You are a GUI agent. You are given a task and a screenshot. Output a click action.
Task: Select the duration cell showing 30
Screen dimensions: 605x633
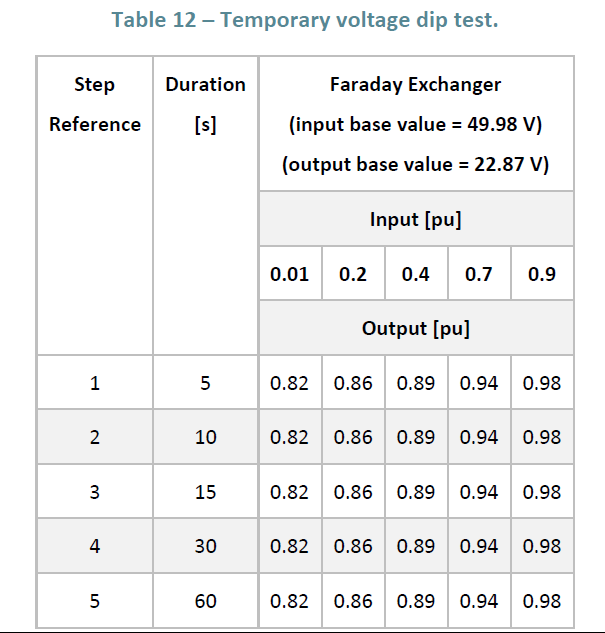[x=205, y=546]
